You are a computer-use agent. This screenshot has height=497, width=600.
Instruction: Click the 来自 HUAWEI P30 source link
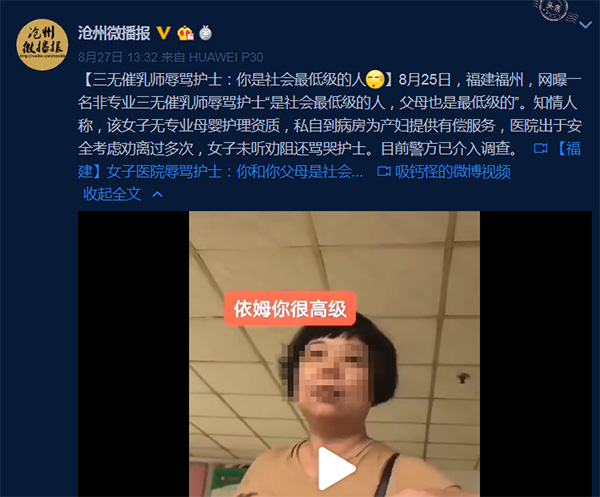[212, 57]
